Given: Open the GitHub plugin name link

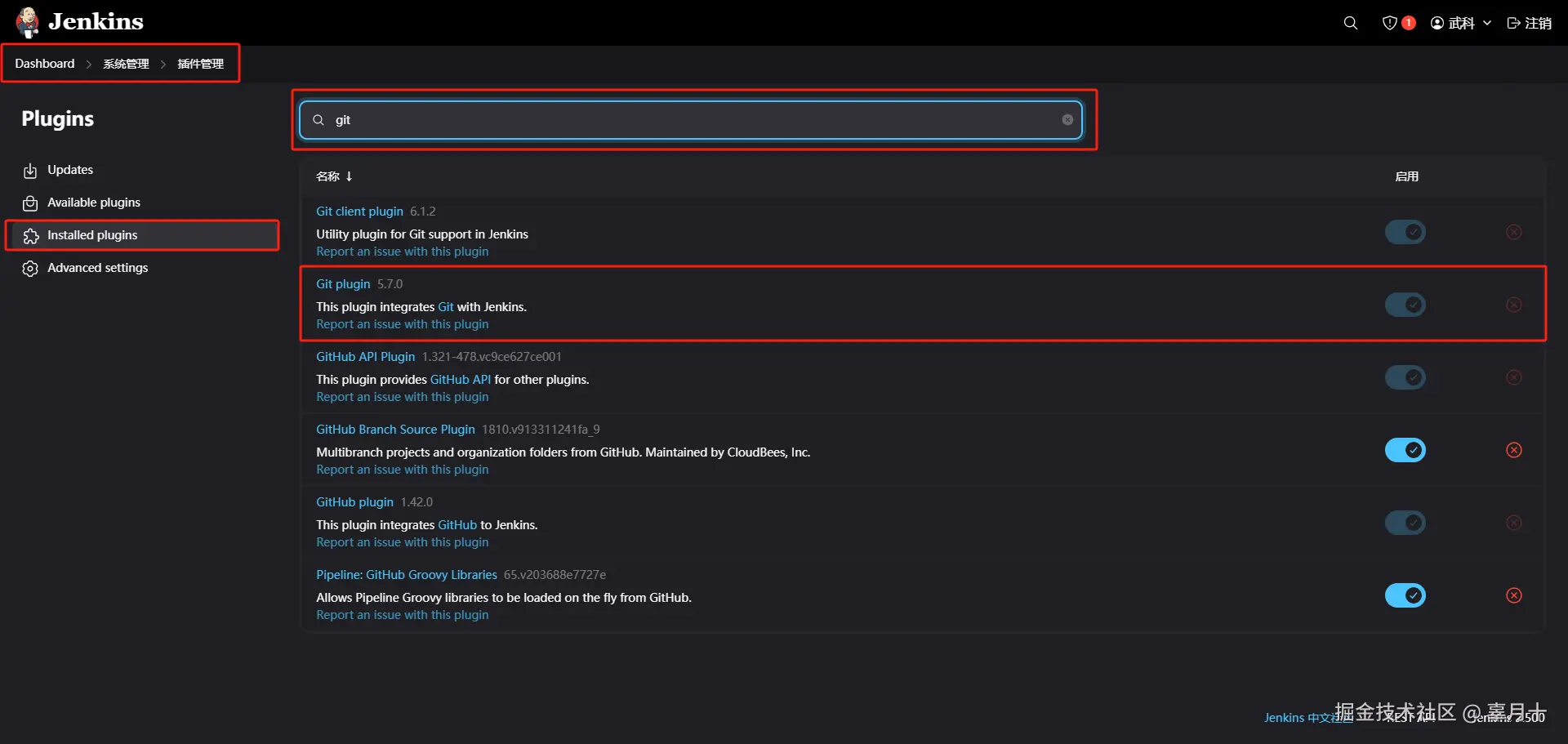Looking at the screenshot, I should [x=354, y=502].
